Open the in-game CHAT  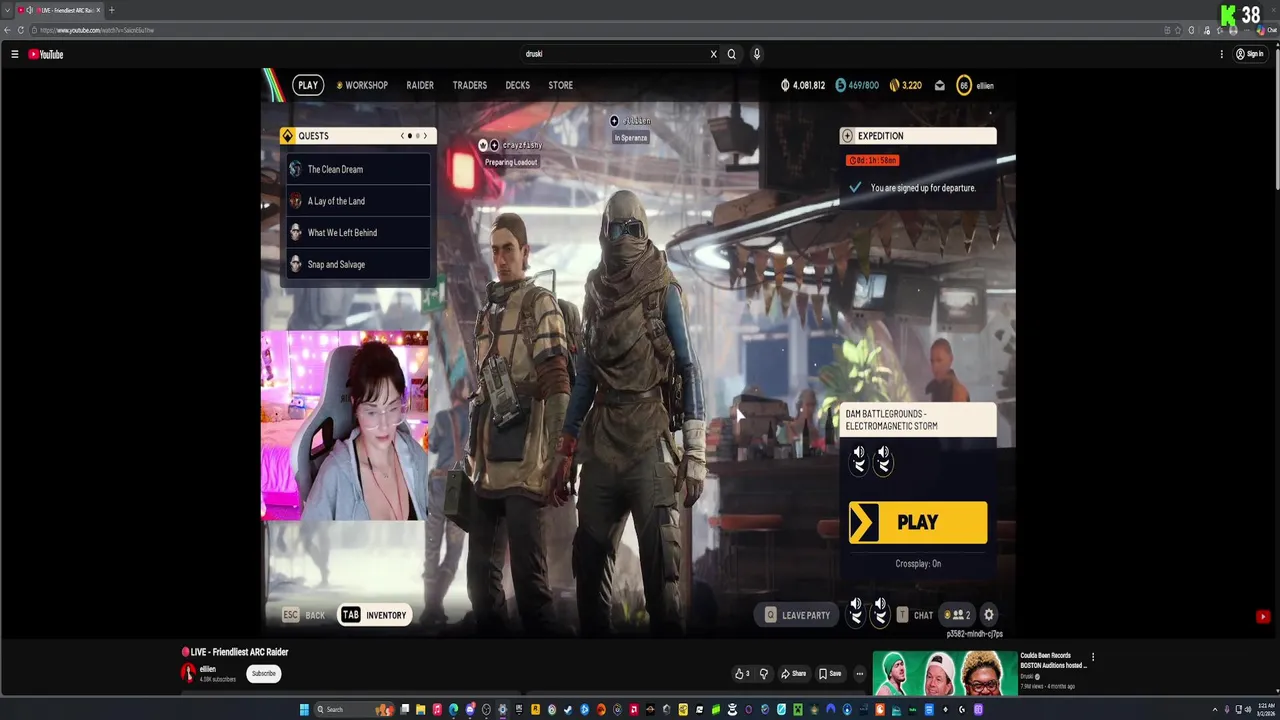coord(914,615)
